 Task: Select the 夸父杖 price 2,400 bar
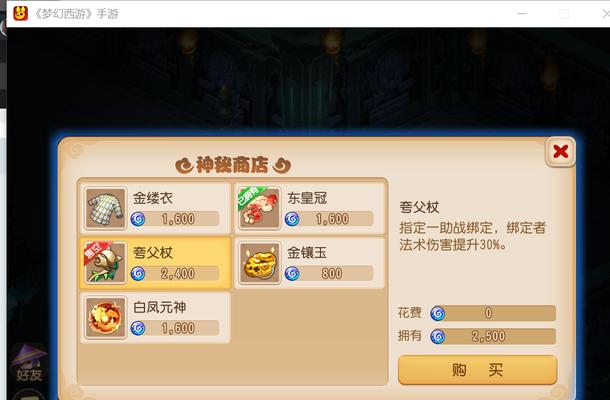coord(175,274)
